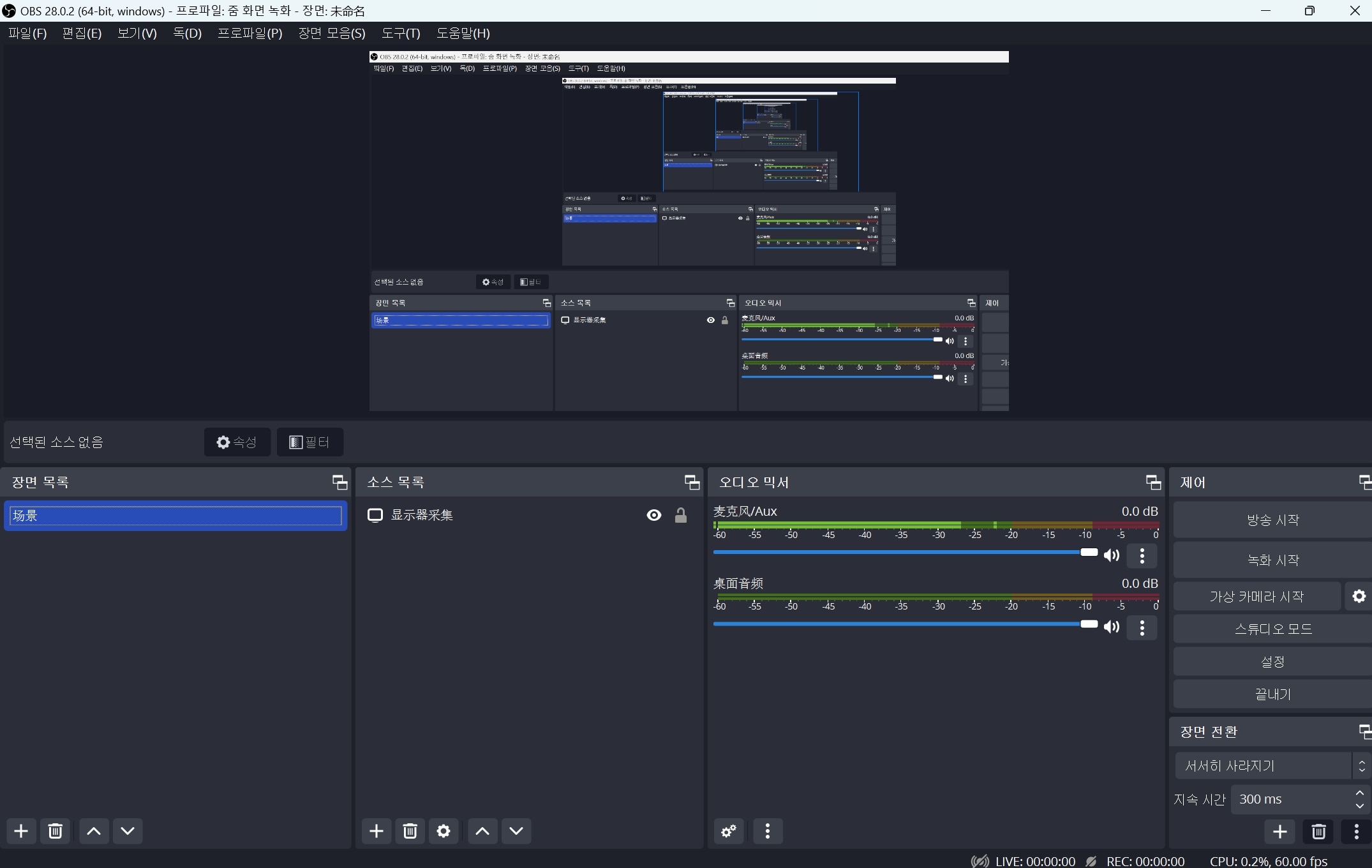Mute the 麦克风/Aux audio channel

[1112, 555]
